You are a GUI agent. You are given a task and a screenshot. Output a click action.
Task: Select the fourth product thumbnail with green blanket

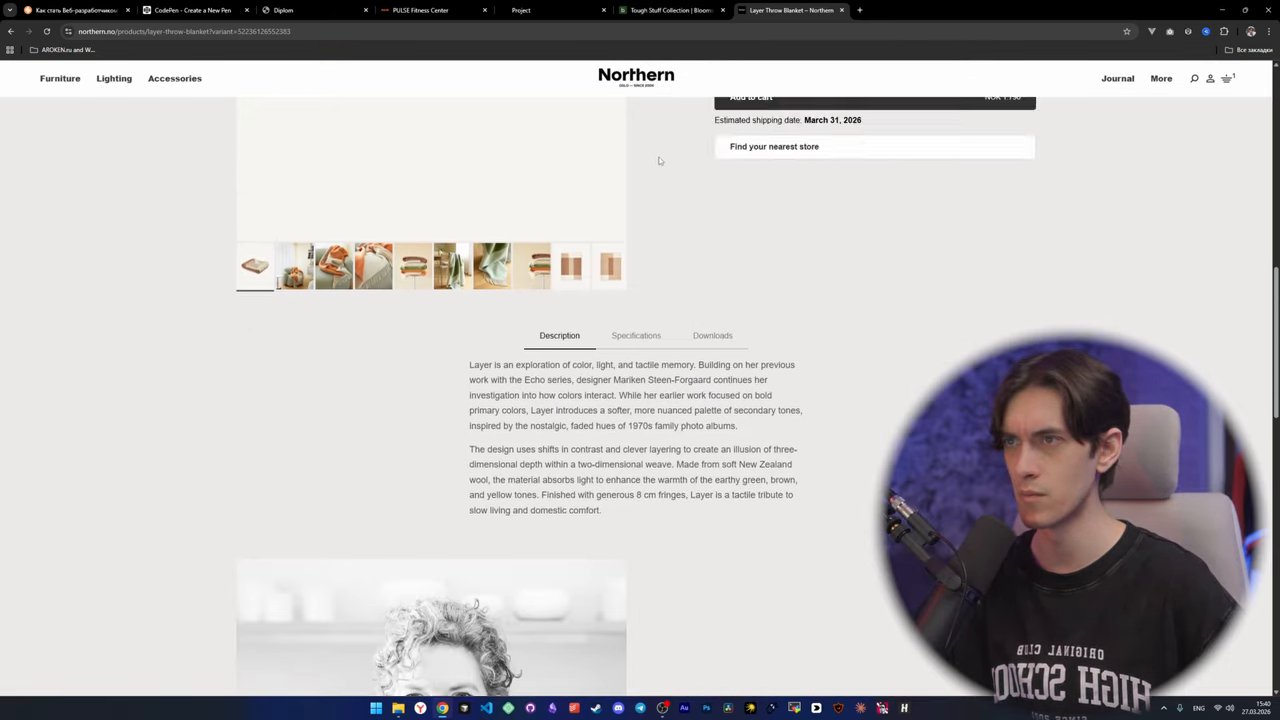(x=373, y=266)
